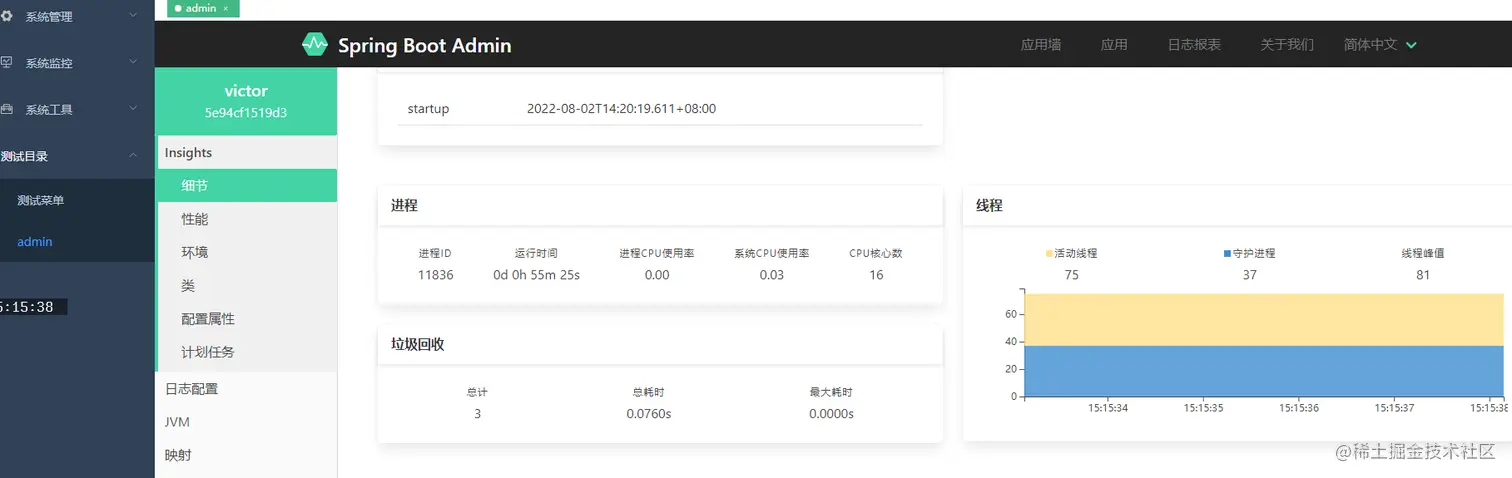Open the 计划任务 scheduled tasks page
This screenshot has width=1512, height=478.
(247, 352)
